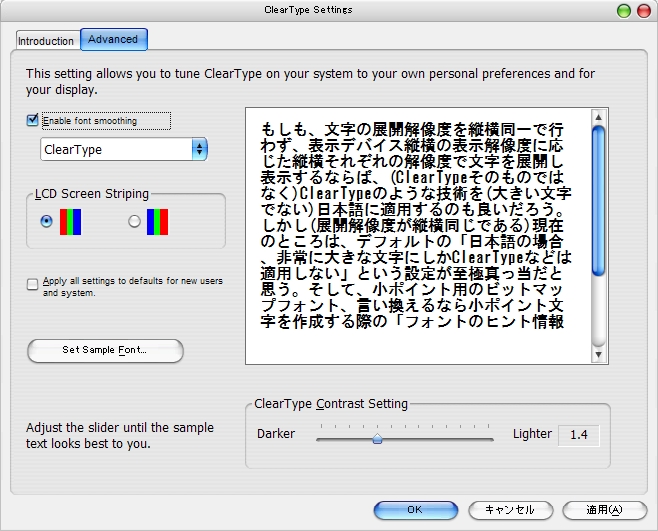Click the sample text scrollbar down arrow

click(598, 354)
